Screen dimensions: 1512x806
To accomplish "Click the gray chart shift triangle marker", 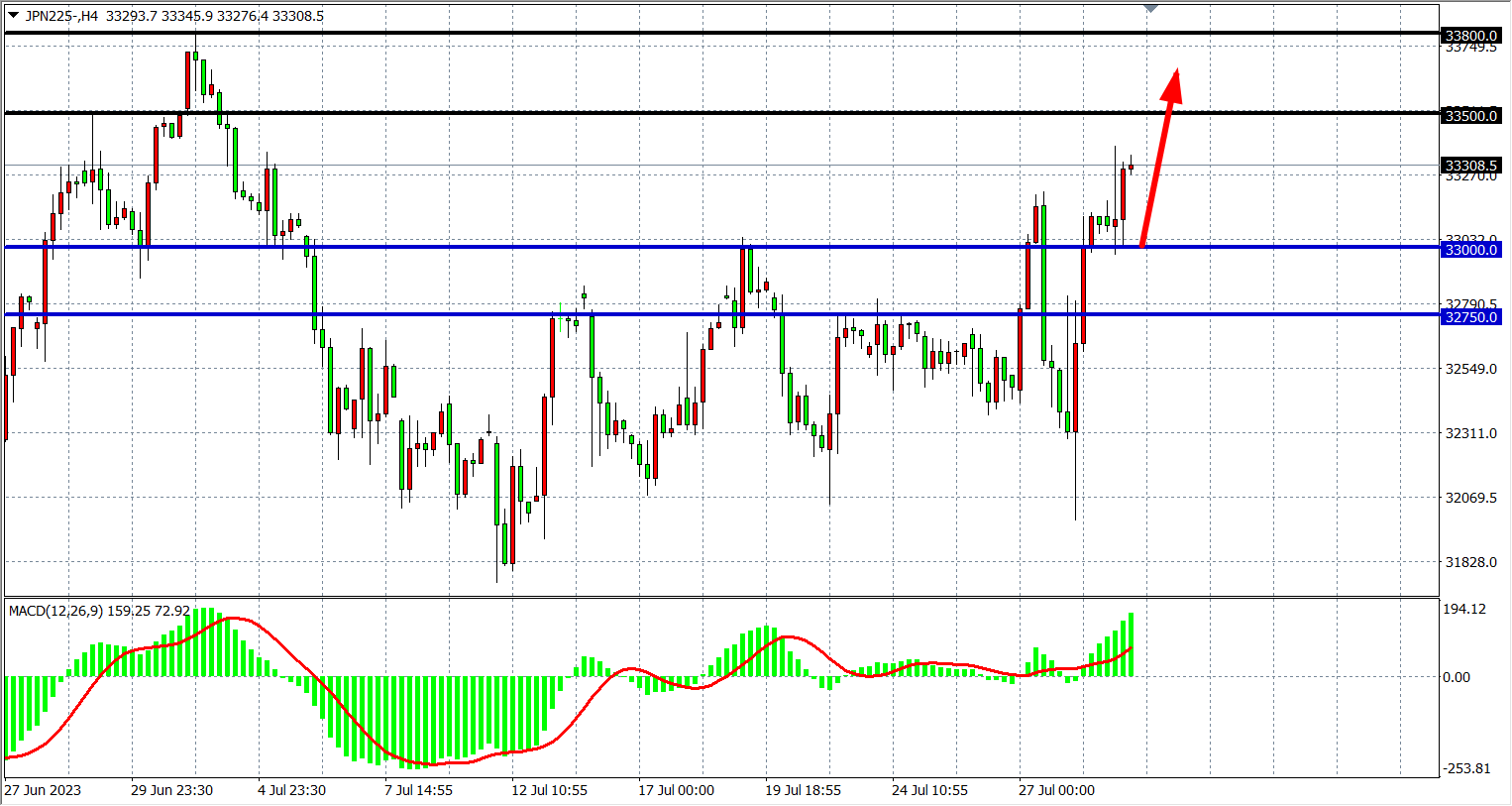I will [x=1150, y=9].
